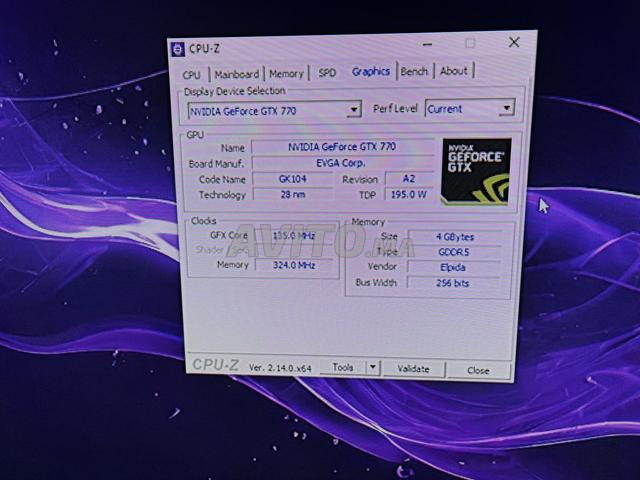Image resolution: width=640 pixels, height=480 pixels.
Task: Click the GPU Name field NVIDIA GeForce GTX 770
Action: [x=342, y=147]
